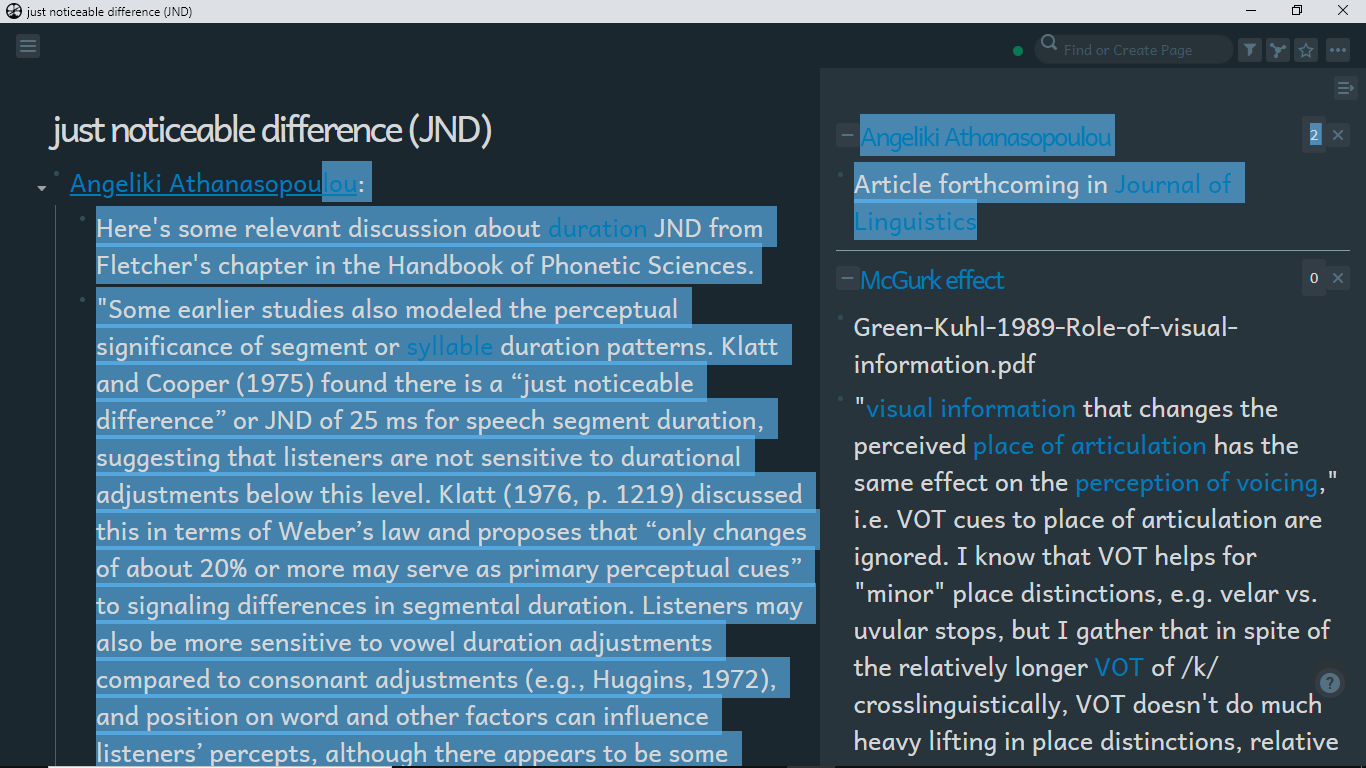
Task: Open the Journal of Linguistics page link
Action: (1177, 184)
